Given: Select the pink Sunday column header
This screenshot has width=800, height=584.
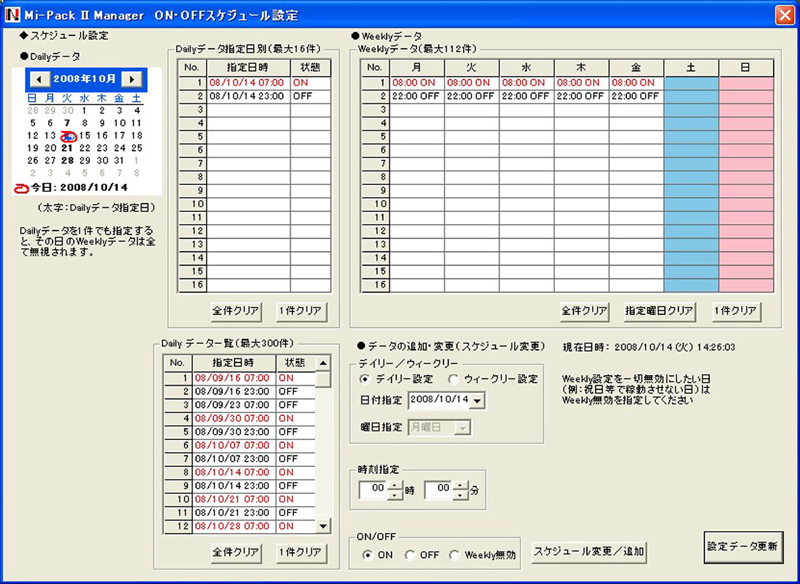Looking at the screenshot, I should 745,67.
